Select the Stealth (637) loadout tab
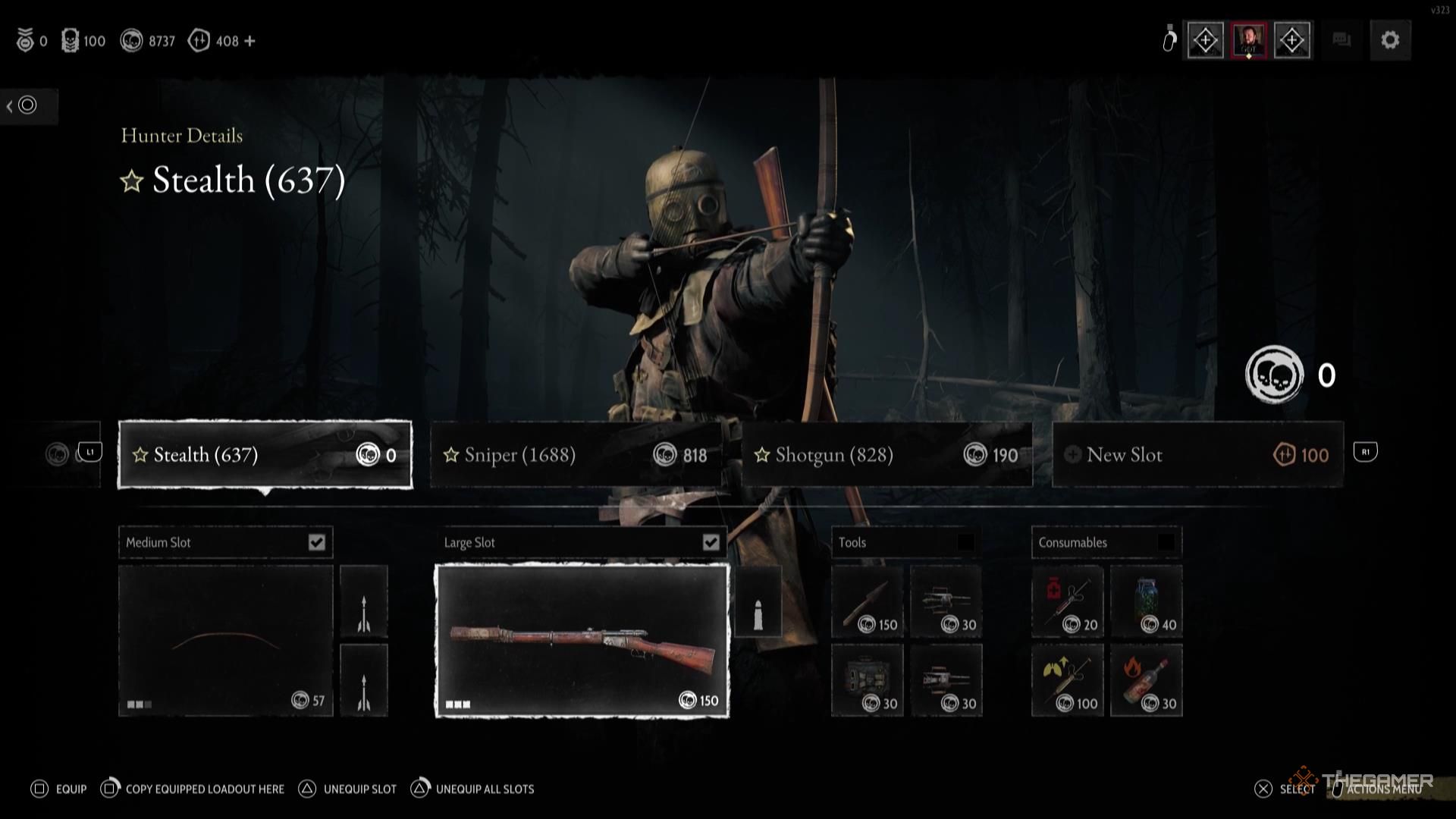1456x819 pixels. coord(265,454)
